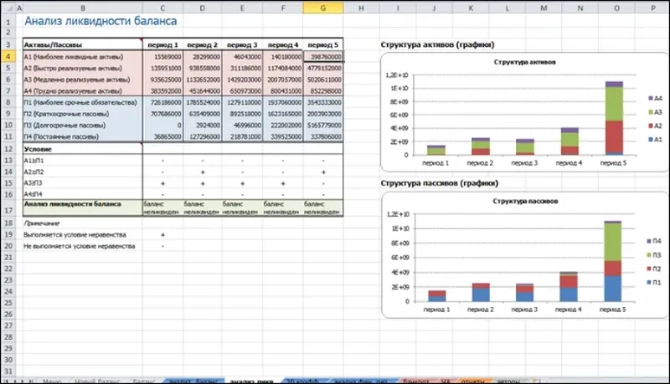Switch to the 20 коэфф sheet tab
Image resolution: width=670 pixels, height=384 pixels.
(x=303, y=381)
